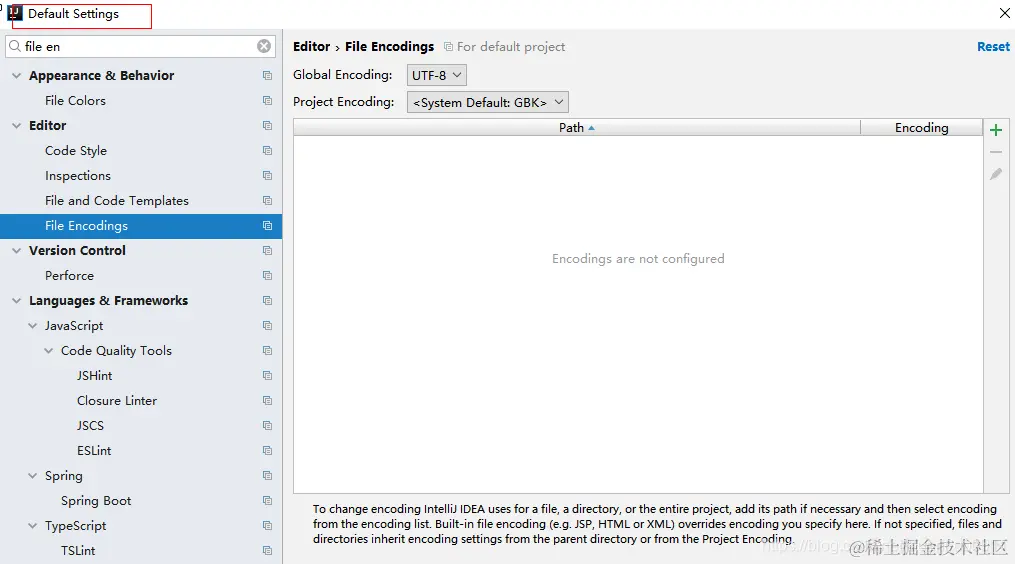This screenshot has width=1015, height=564.
Task: Open ESLint settings page
Action: [94, 451]
